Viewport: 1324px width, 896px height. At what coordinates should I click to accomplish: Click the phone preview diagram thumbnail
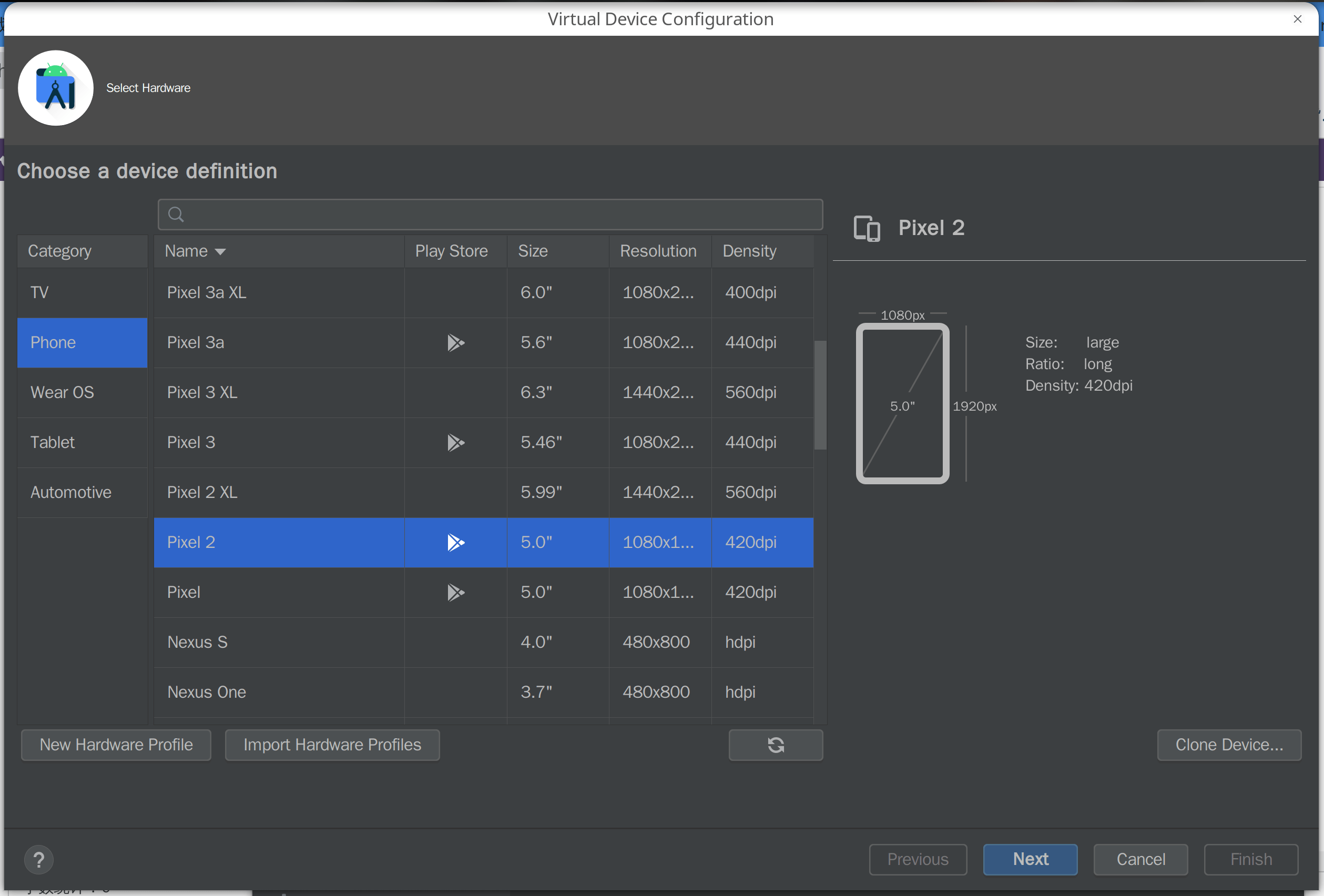tap(902, 403)
